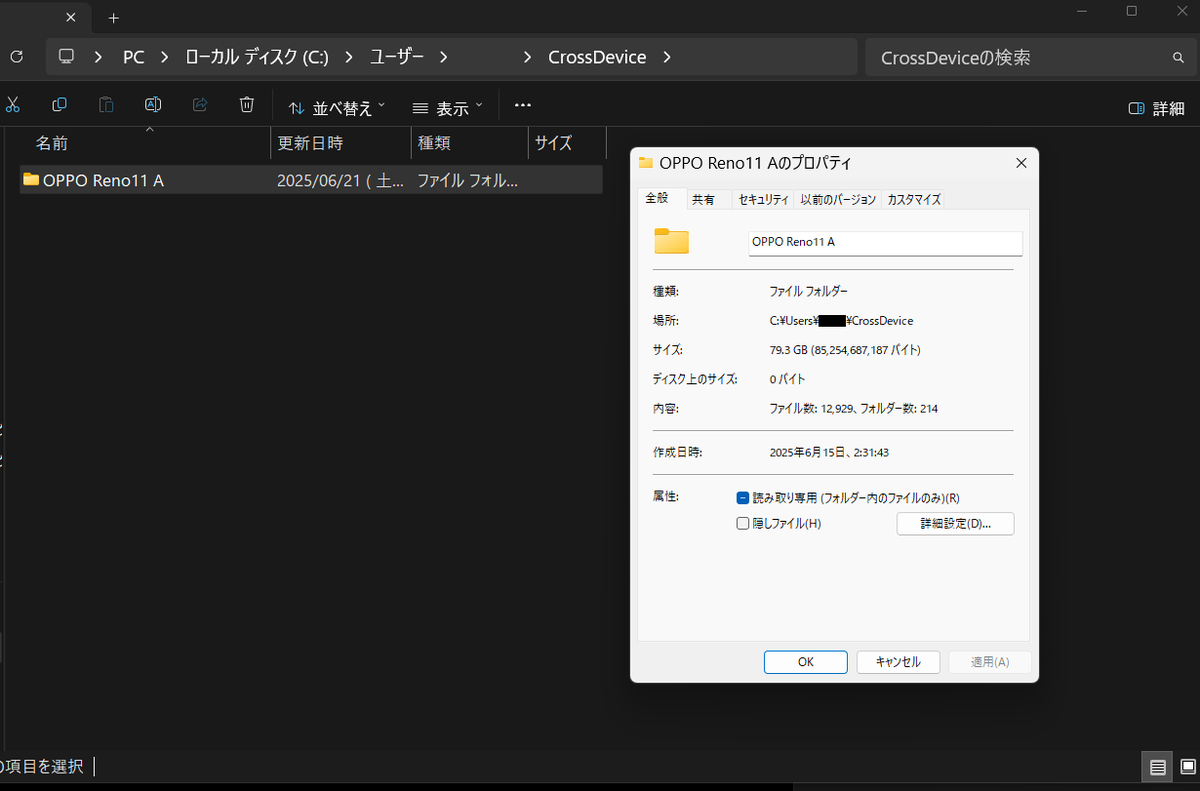The height and width of the screenshot is (791, 1200).
Task: Select the 全般 general tab
Action: coord(657,198)
